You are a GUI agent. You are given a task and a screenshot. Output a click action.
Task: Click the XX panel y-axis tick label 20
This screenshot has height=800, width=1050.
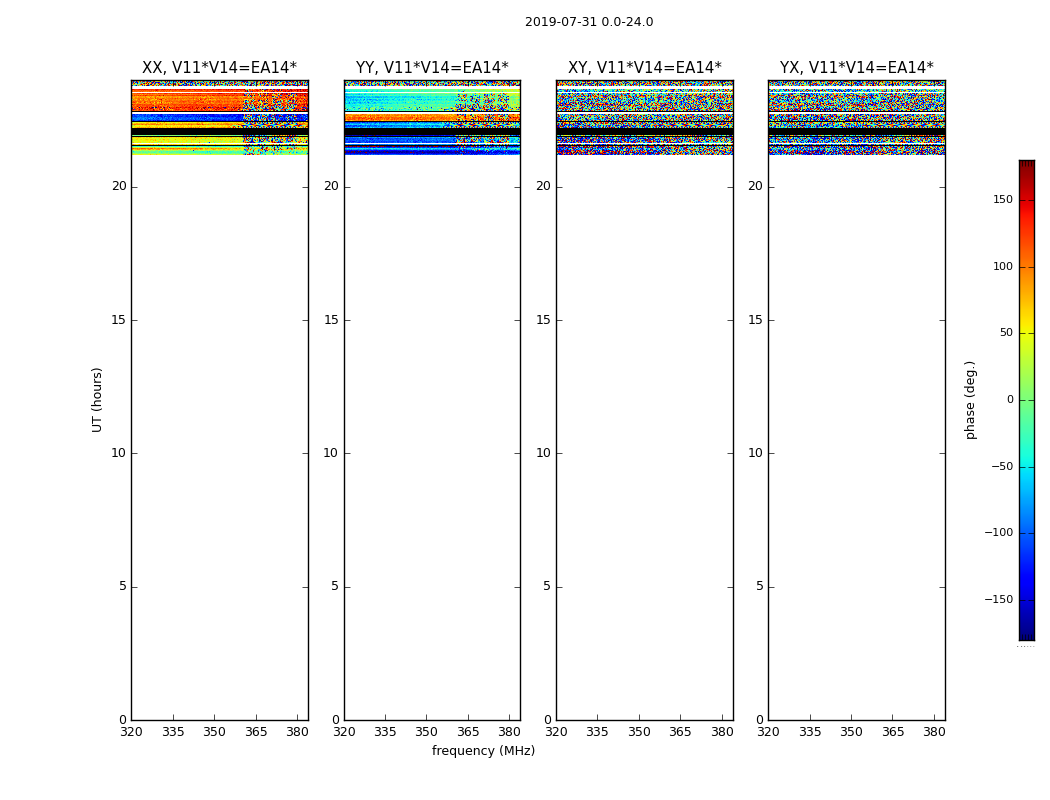pos(119,186)
